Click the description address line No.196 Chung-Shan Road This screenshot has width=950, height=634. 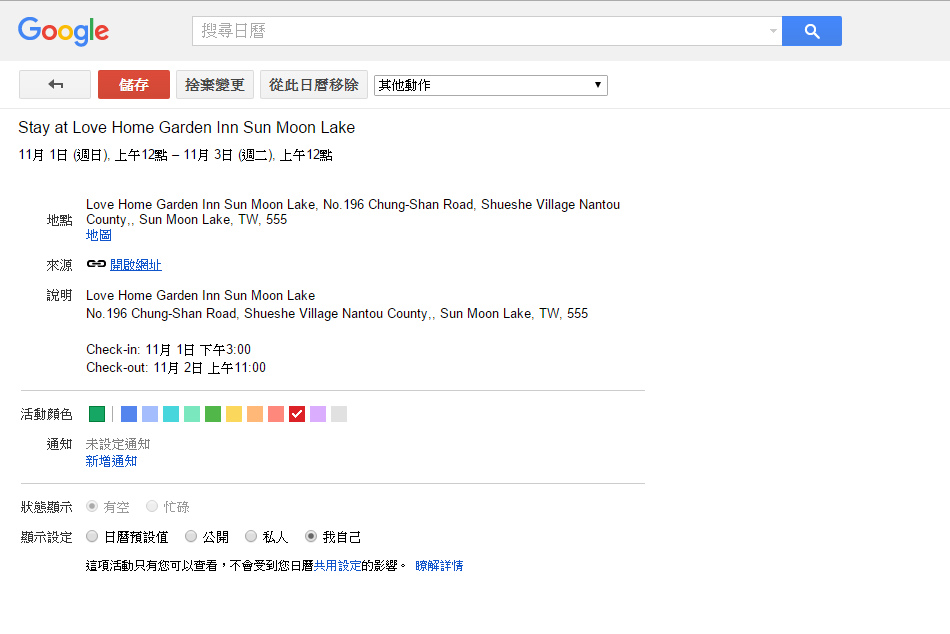click(x=337, y=313)
